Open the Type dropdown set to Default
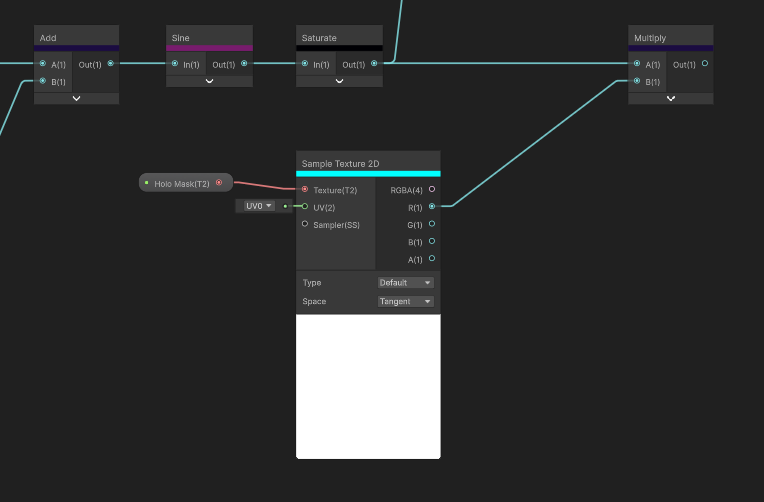 (x=405, y=283)
